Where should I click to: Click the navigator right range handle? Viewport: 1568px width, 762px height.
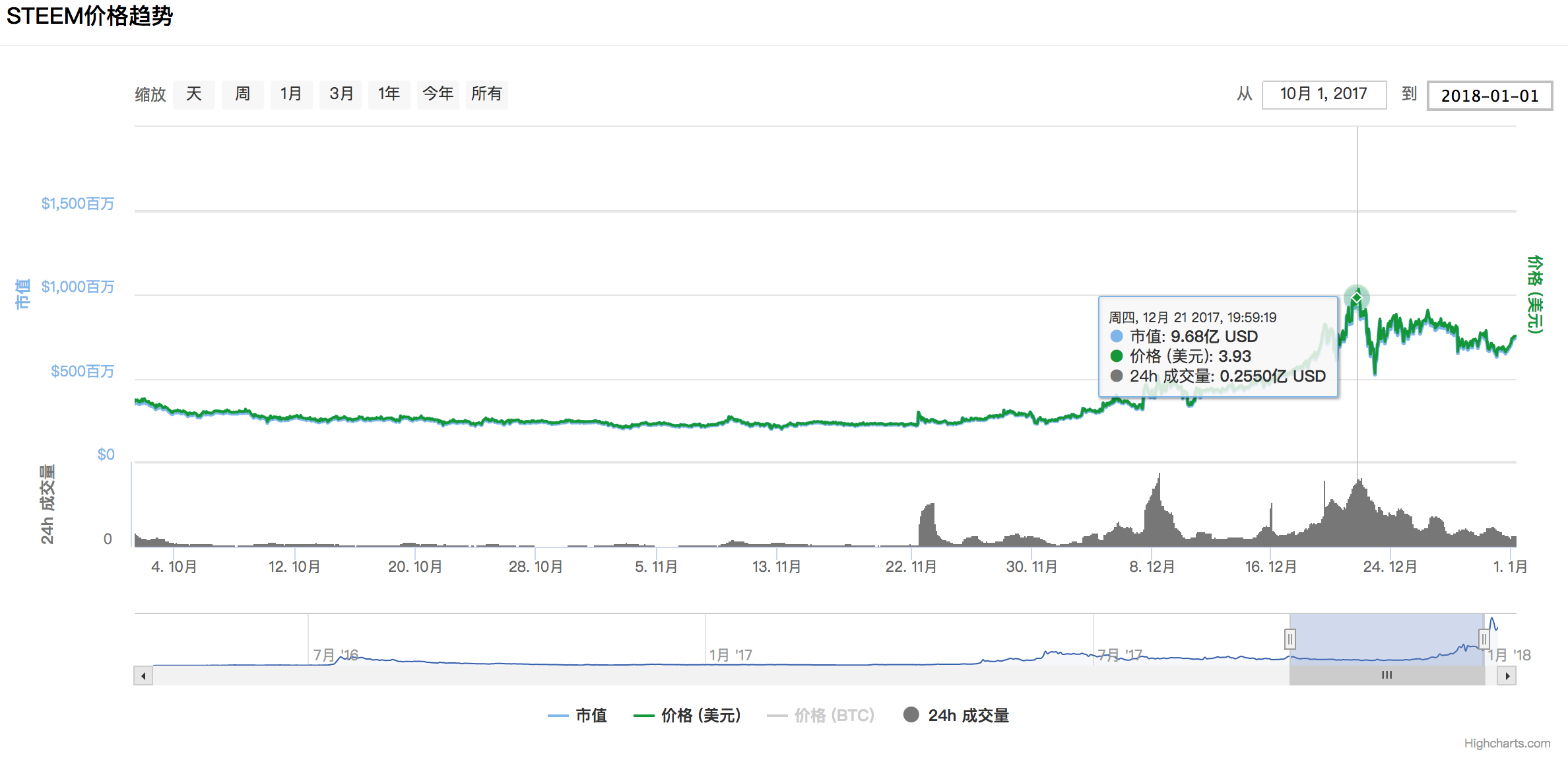pyautogui.click(x=1484, y=639)
